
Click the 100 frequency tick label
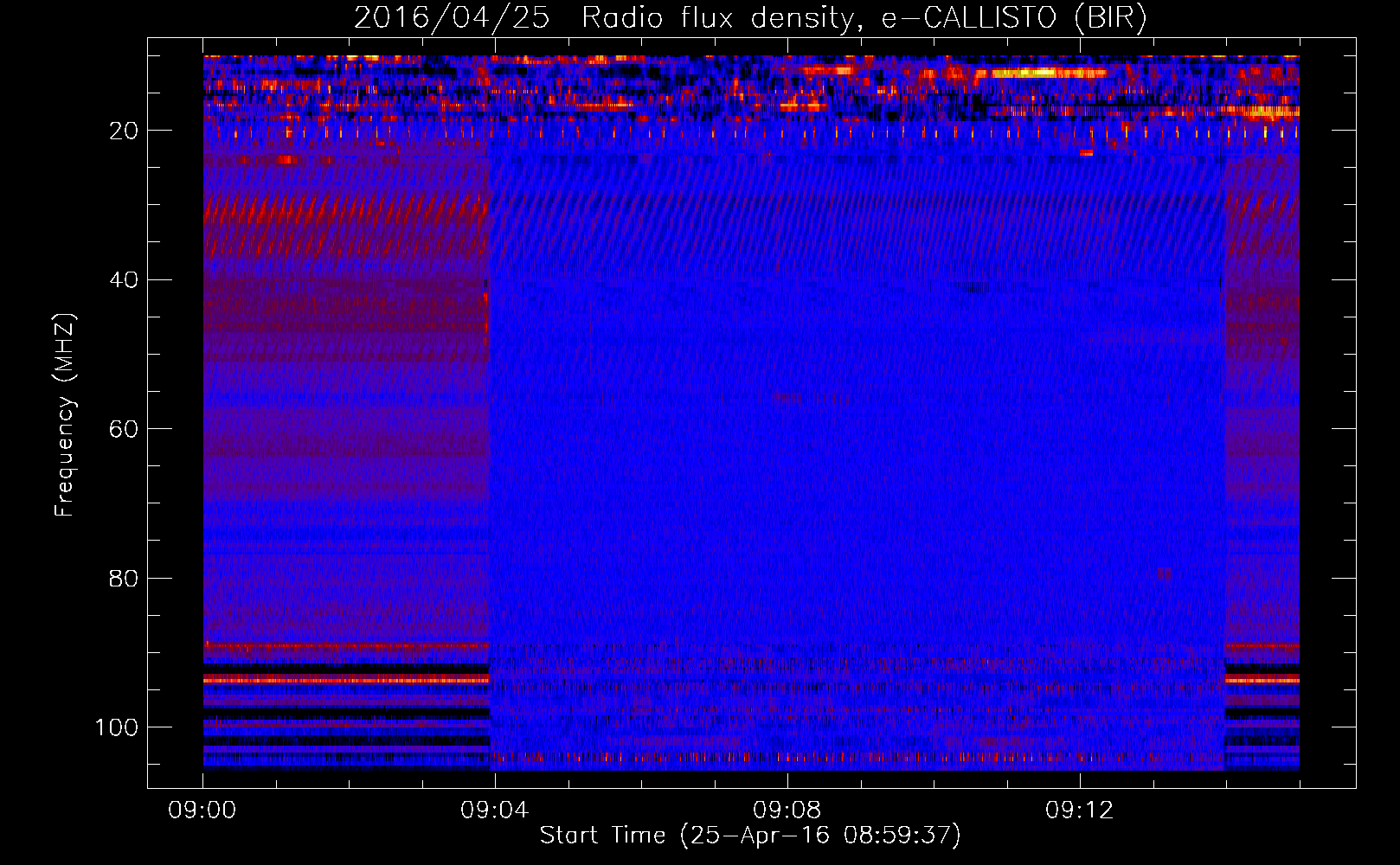(x=117, y=727)
